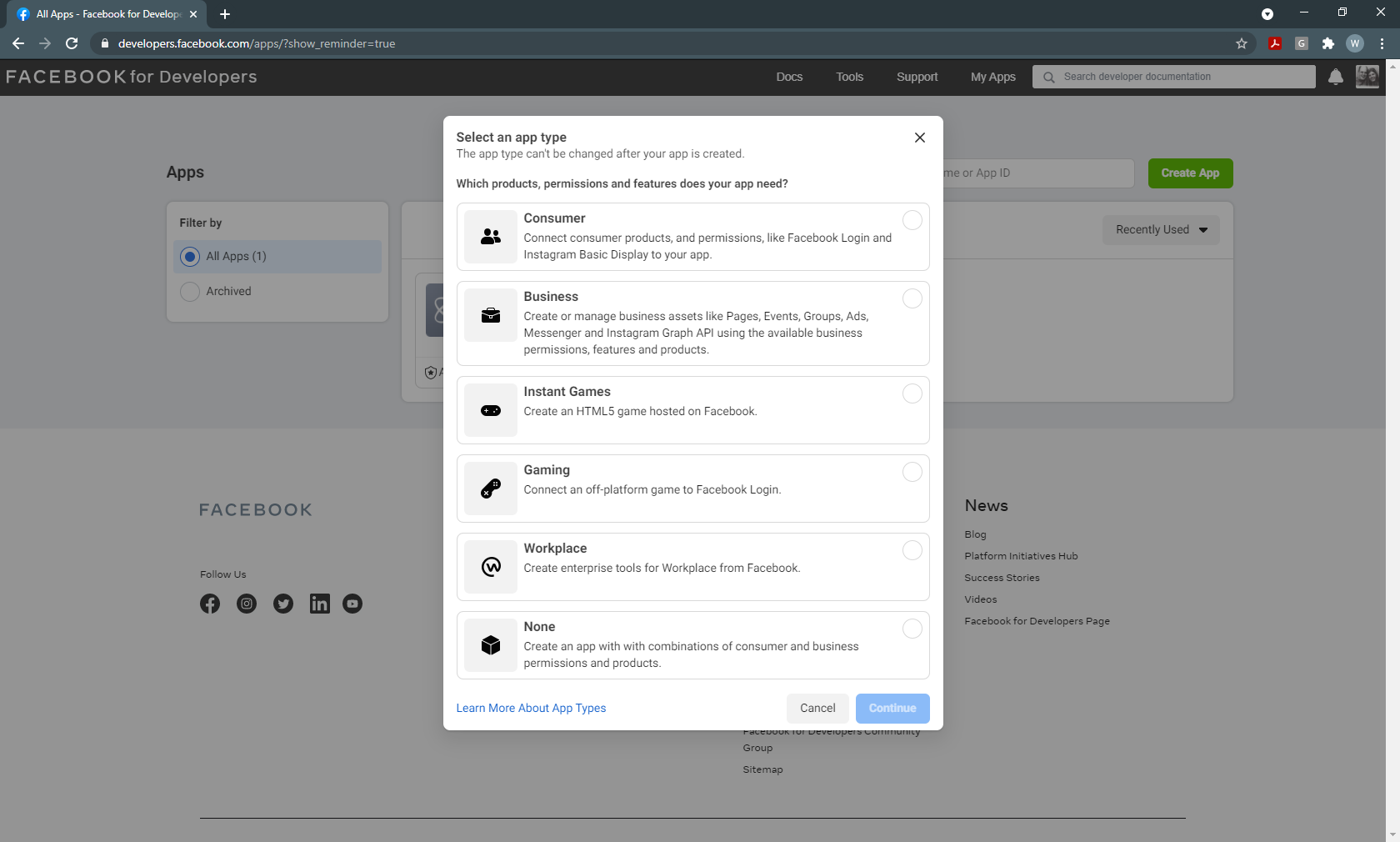
Task: Open the notifications bell
Action: [1336, 77]
